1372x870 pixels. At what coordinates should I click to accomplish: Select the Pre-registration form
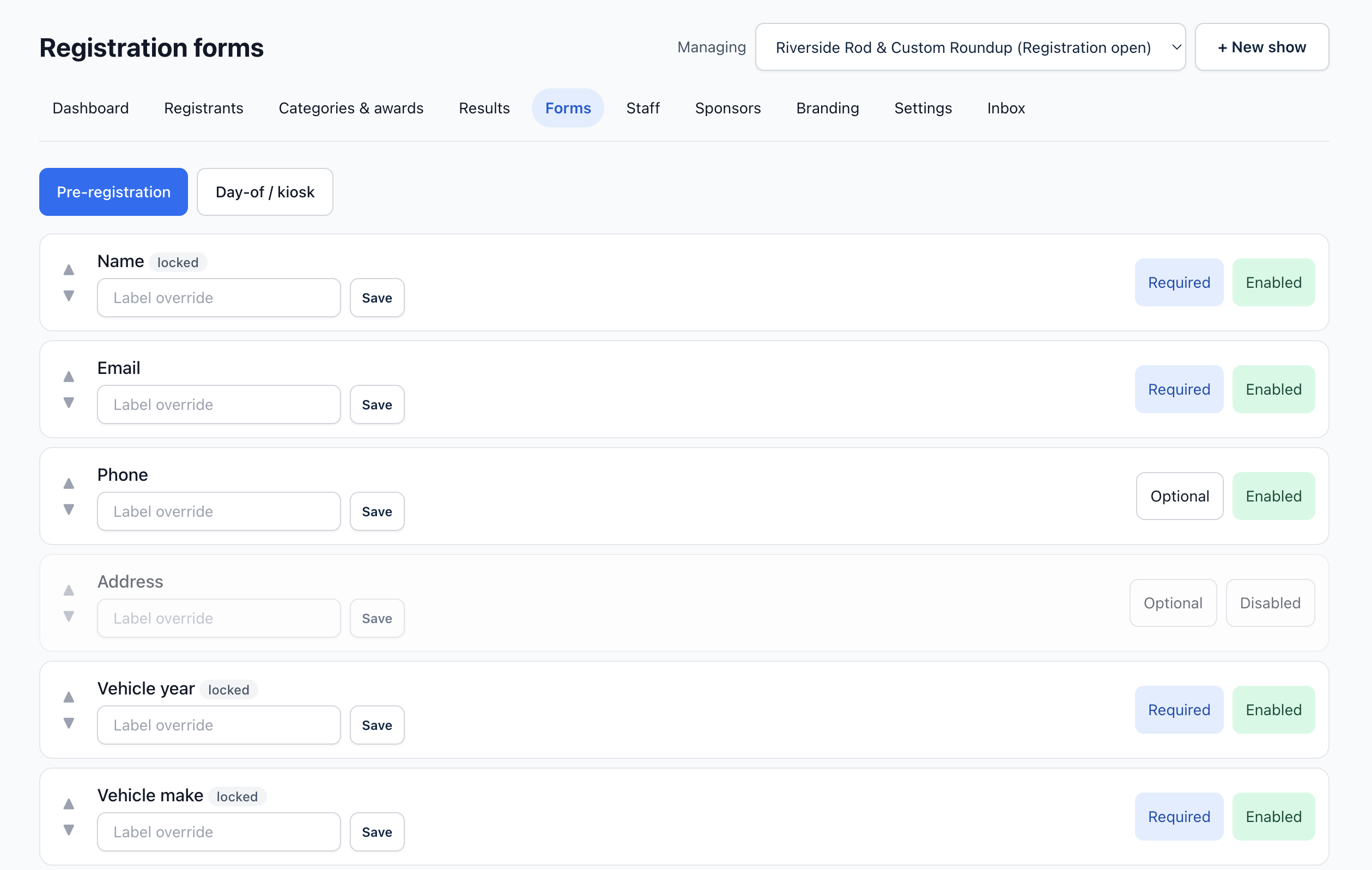point(113,192)
